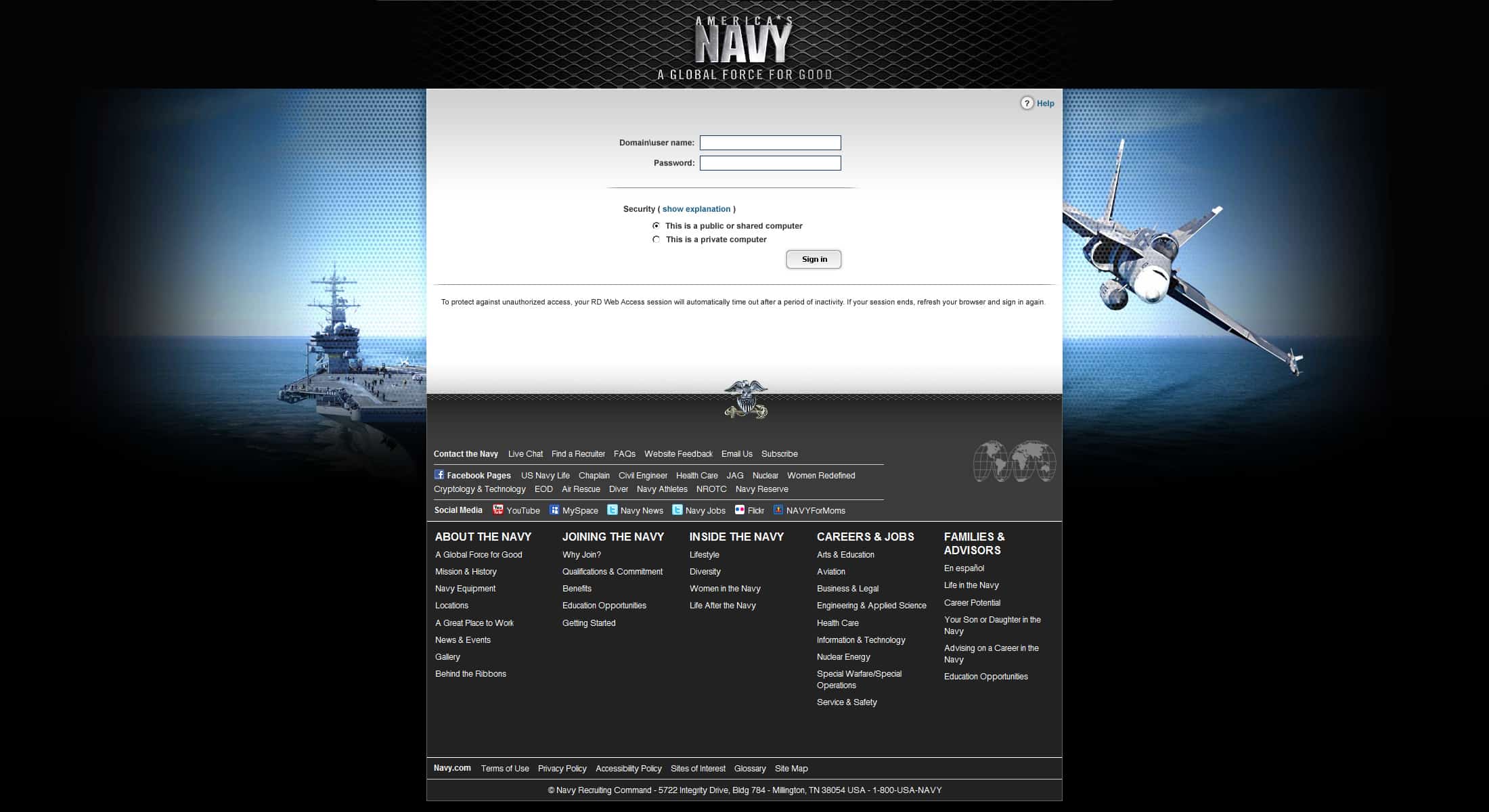
Task: Select 'This is a private computer' option
Action: [x=656, y=240]
